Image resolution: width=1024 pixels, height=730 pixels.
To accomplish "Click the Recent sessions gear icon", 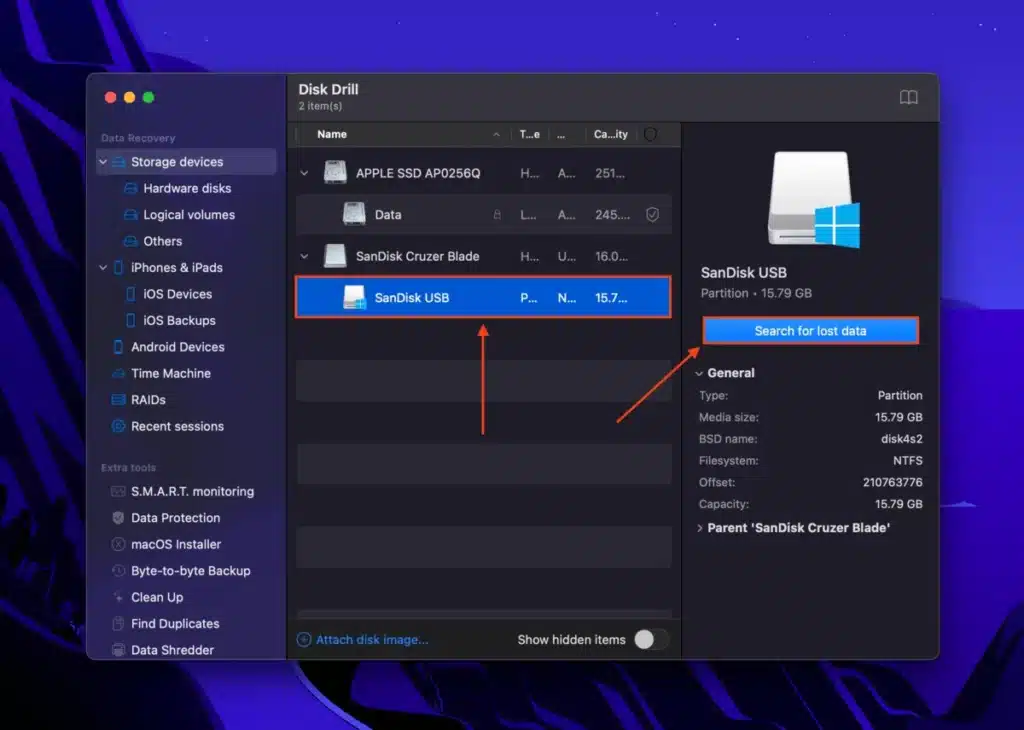I will 118,426.
